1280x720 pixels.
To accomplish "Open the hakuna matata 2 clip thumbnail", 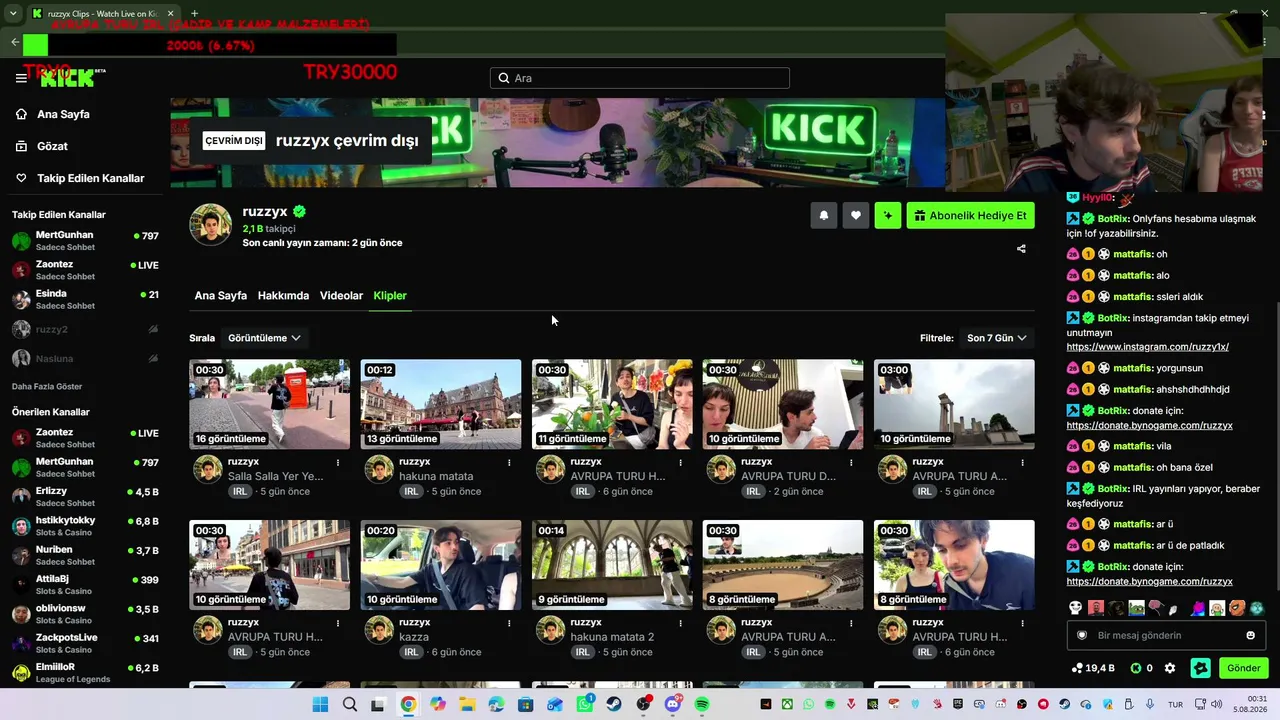I will [x=612, y=565].
